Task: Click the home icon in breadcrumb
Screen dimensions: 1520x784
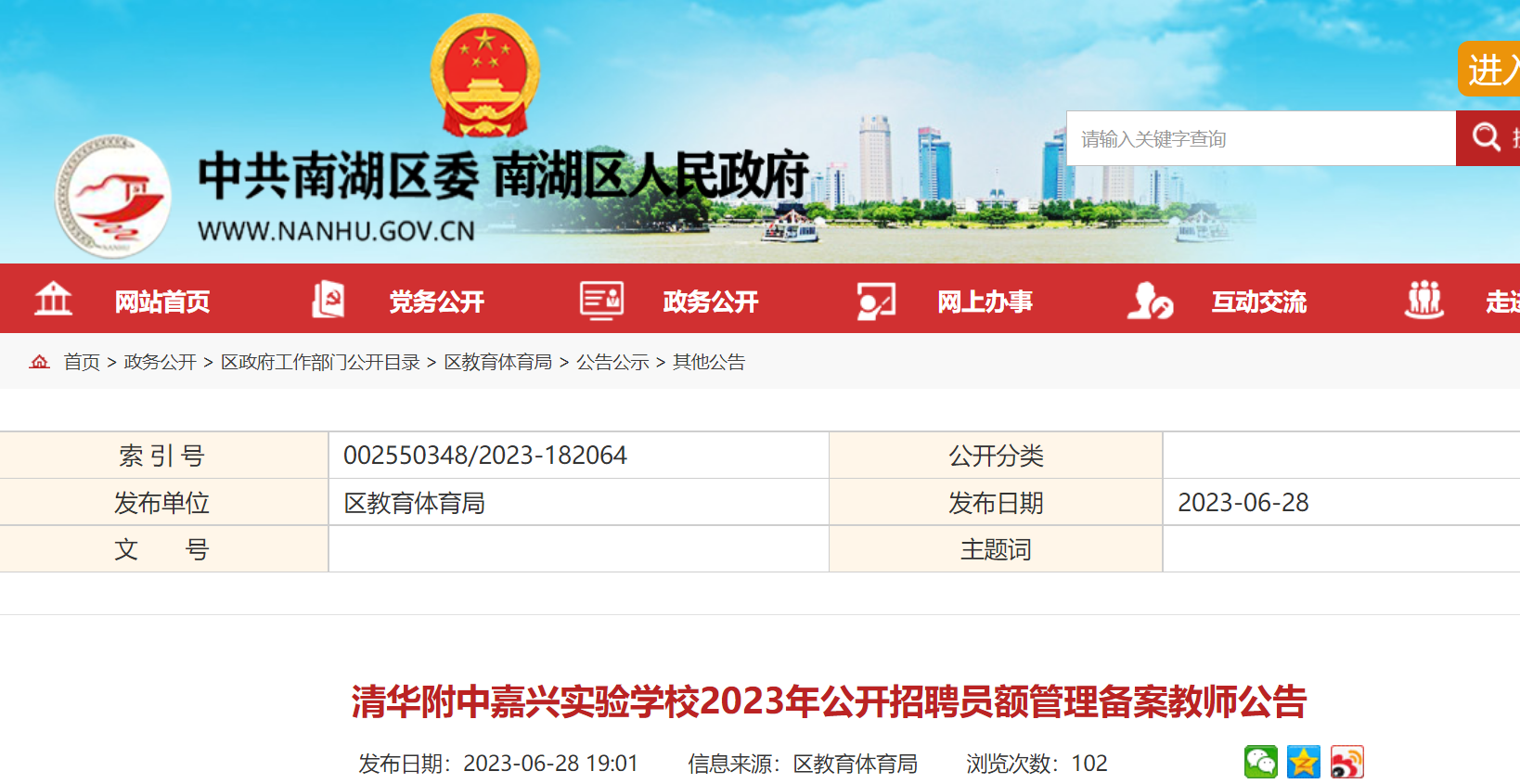Action: 39,362
